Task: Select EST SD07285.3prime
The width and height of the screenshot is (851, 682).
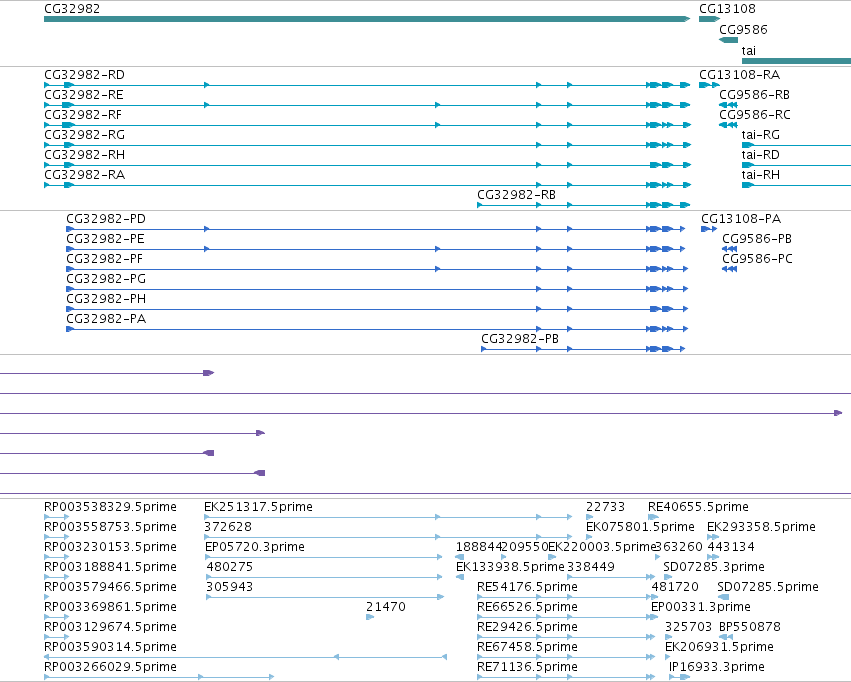Action: pos(714,568)
